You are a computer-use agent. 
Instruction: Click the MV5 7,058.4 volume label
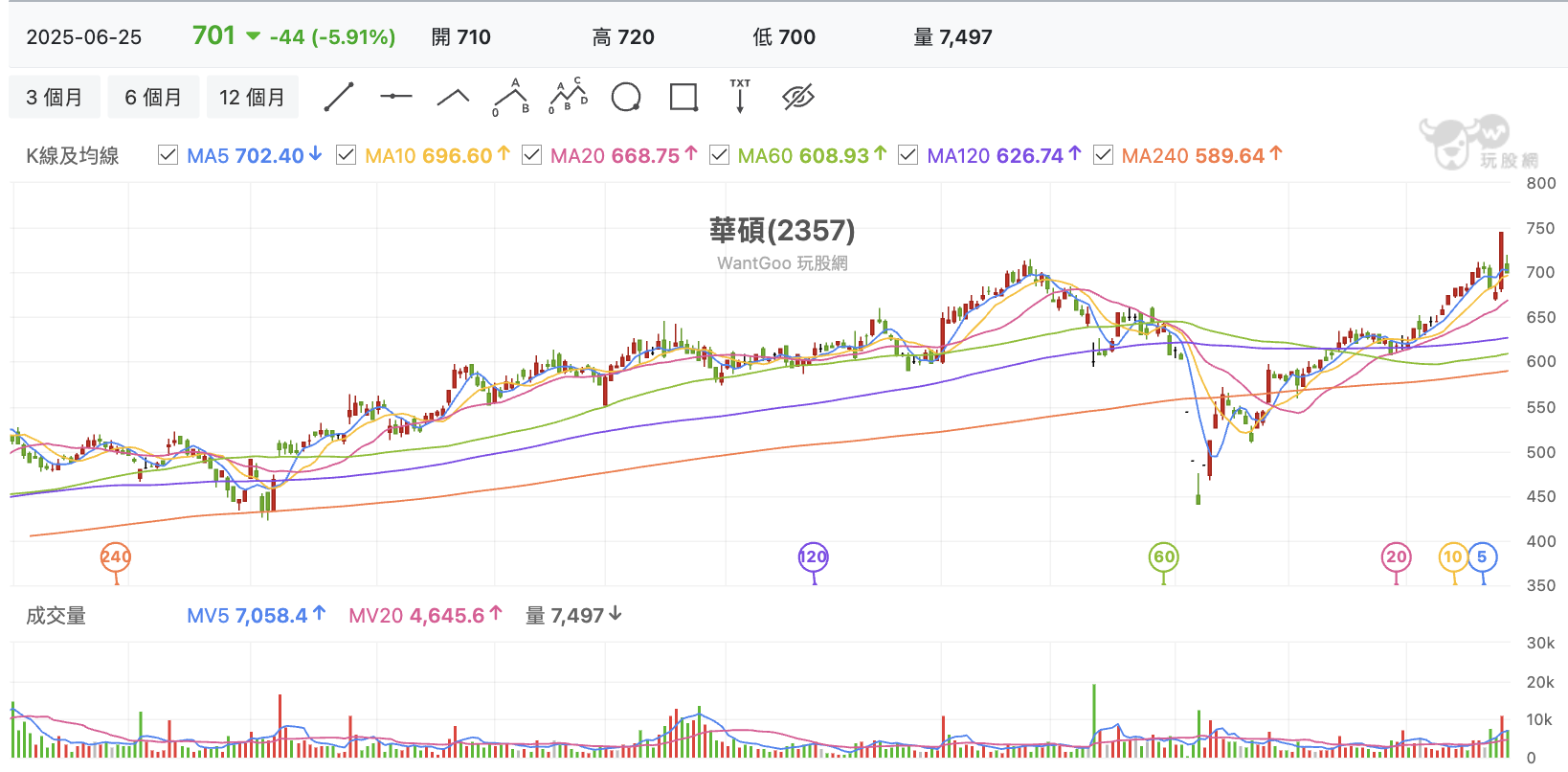[x=257, y=616]
